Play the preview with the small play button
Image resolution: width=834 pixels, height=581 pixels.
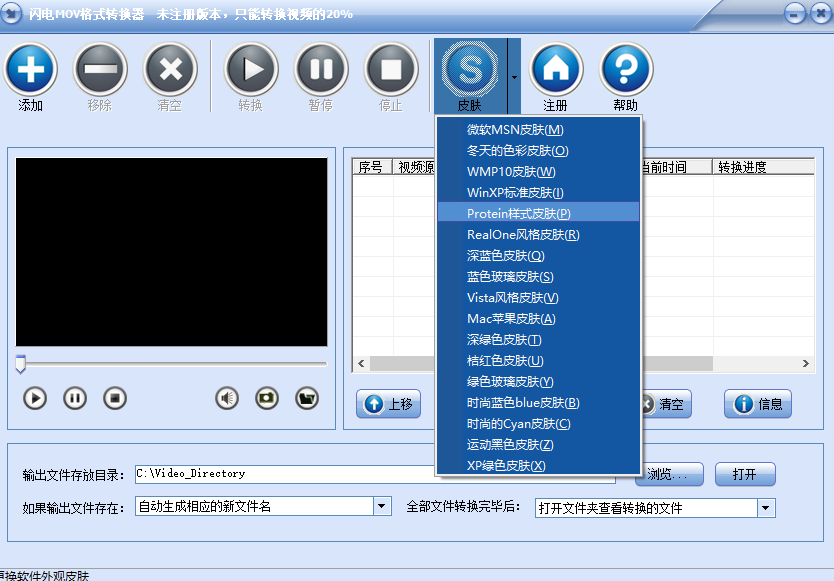pyautogui.click(x=35, y=399)
